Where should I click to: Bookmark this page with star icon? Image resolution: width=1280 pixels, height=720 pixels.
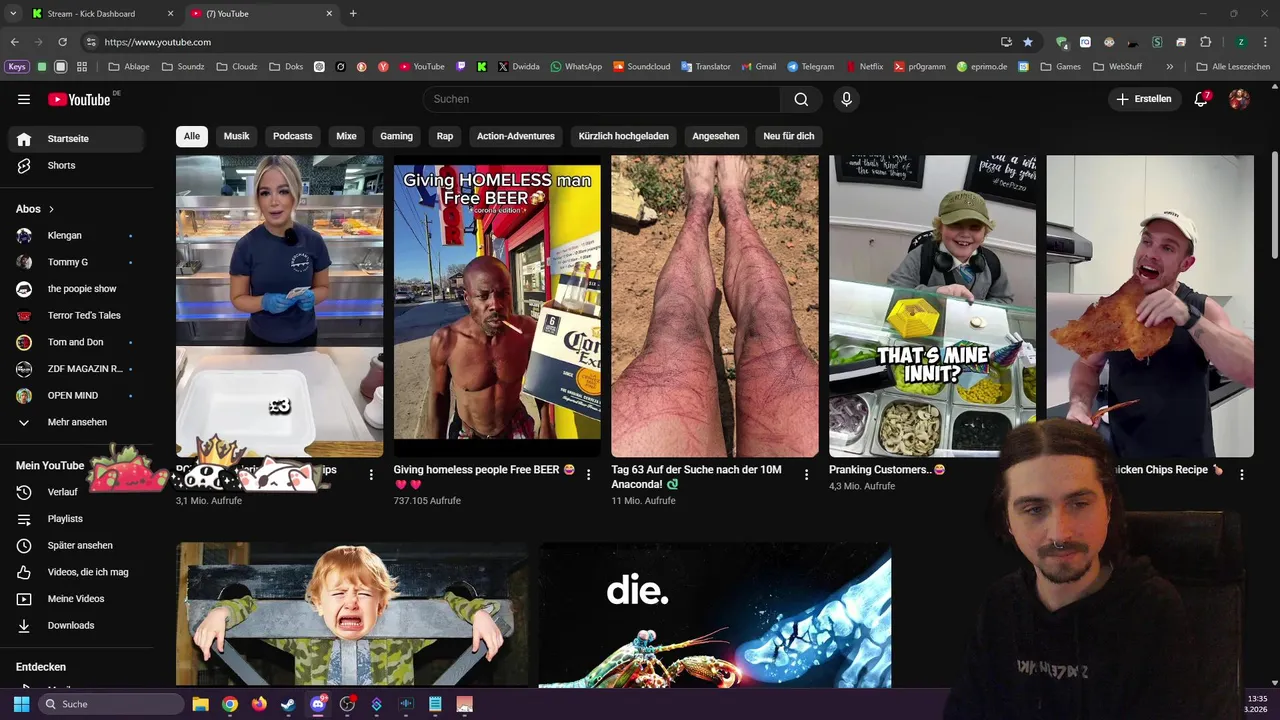(x=1028, y=42)
